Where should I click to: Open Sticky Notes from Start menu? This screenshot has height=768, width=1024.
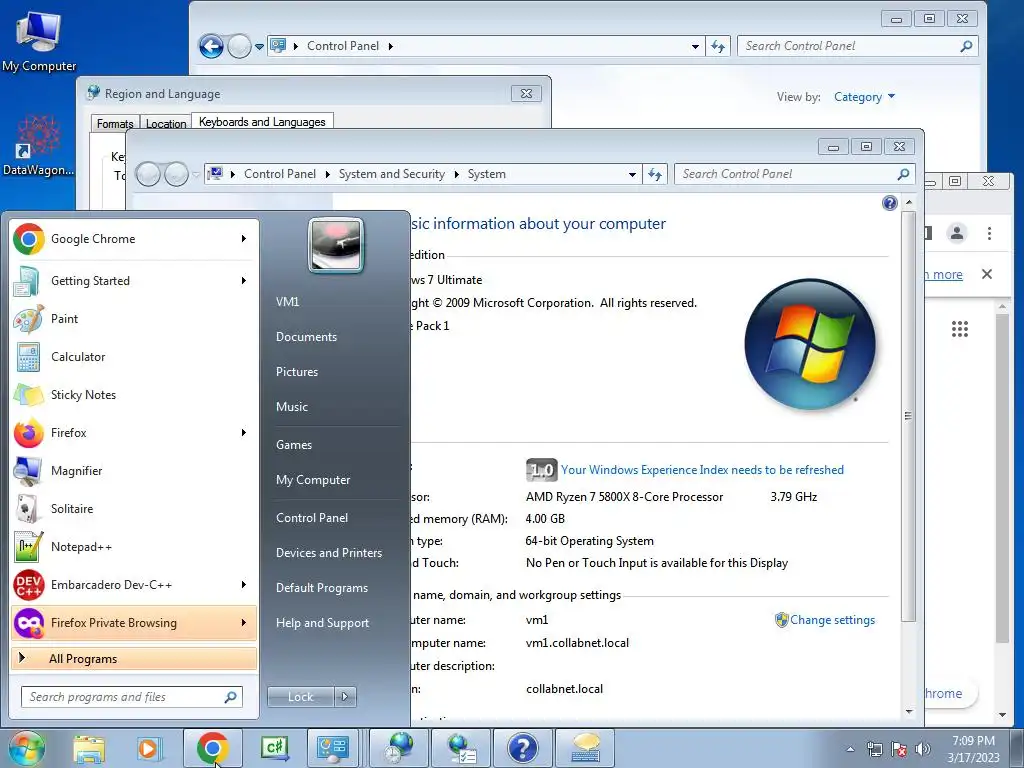tap(134, 394)
